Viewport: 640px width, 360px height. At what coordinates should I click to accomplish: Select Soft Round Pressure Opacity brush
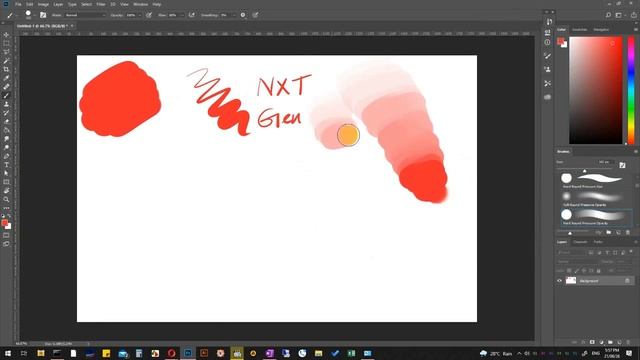[595, 198]
